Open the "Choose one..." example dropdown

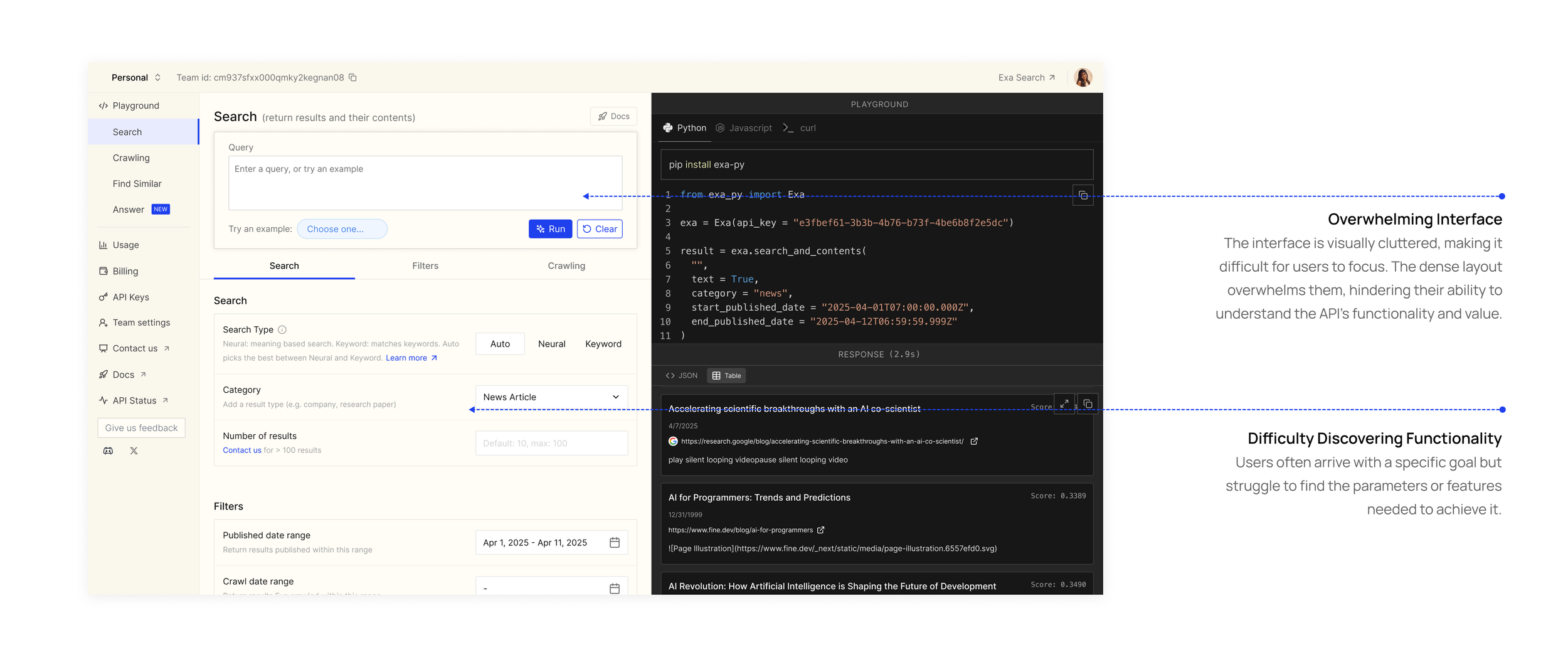pyautogui.click(x=342, y=229)
